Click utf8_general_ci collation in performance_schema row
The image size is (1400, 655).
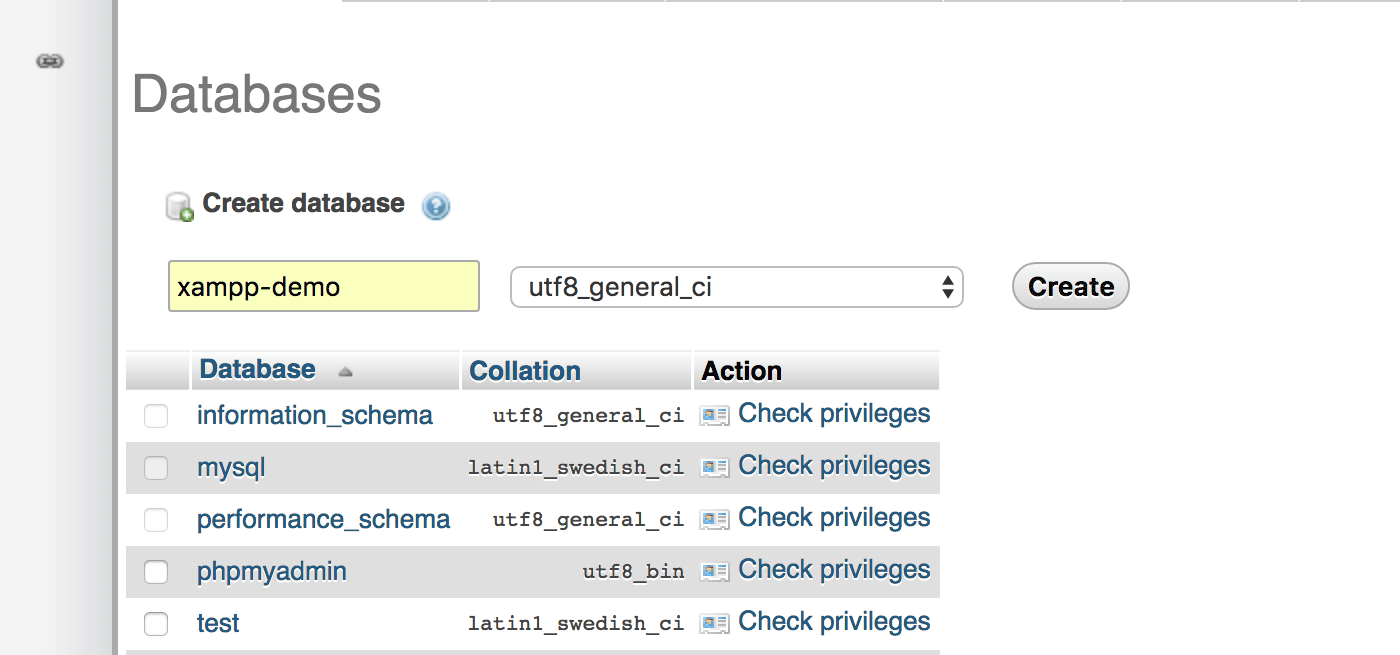pos(588,520)
